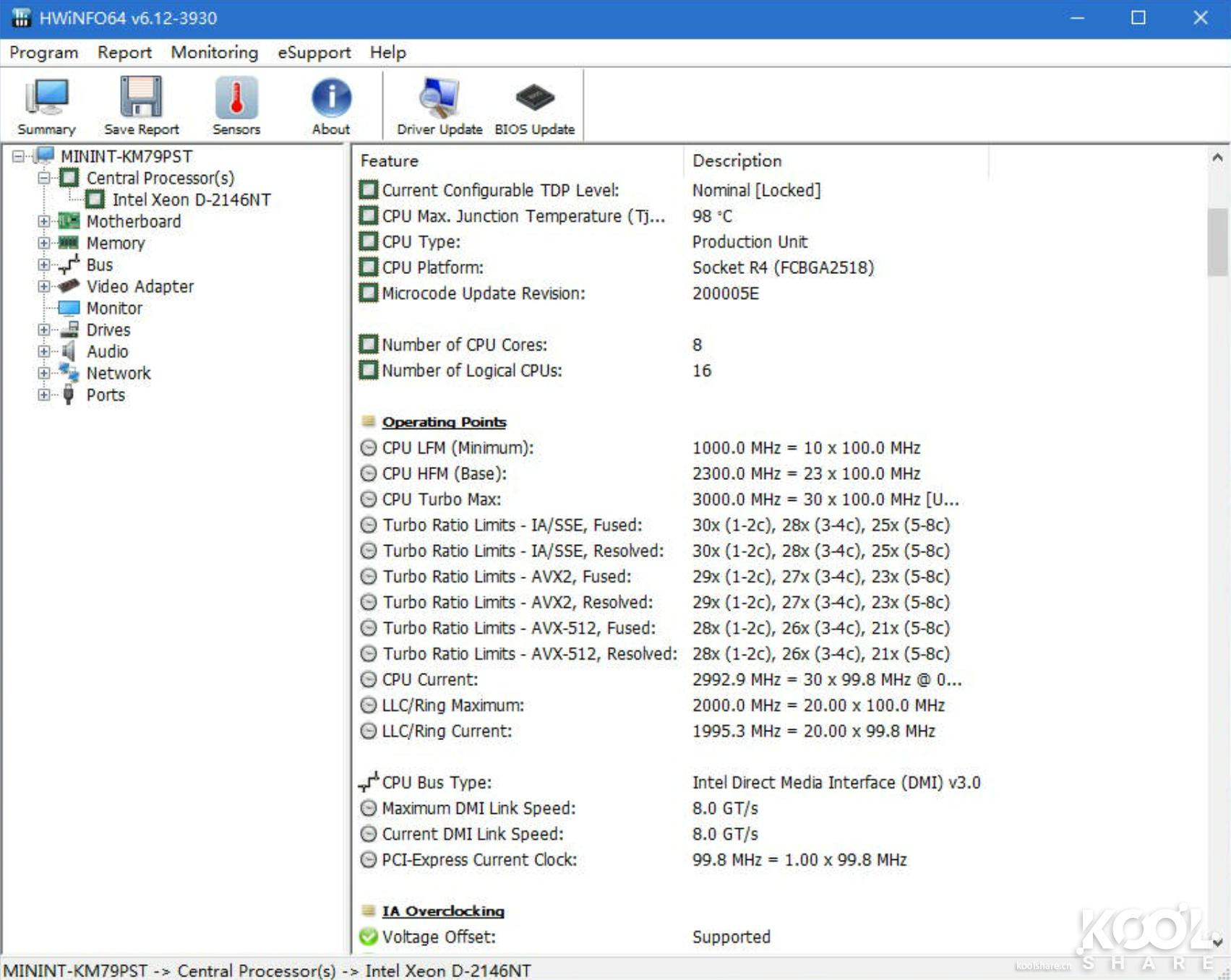1231x980 pixels.
Task: Open the Report menu
Action: pos(124,53)
